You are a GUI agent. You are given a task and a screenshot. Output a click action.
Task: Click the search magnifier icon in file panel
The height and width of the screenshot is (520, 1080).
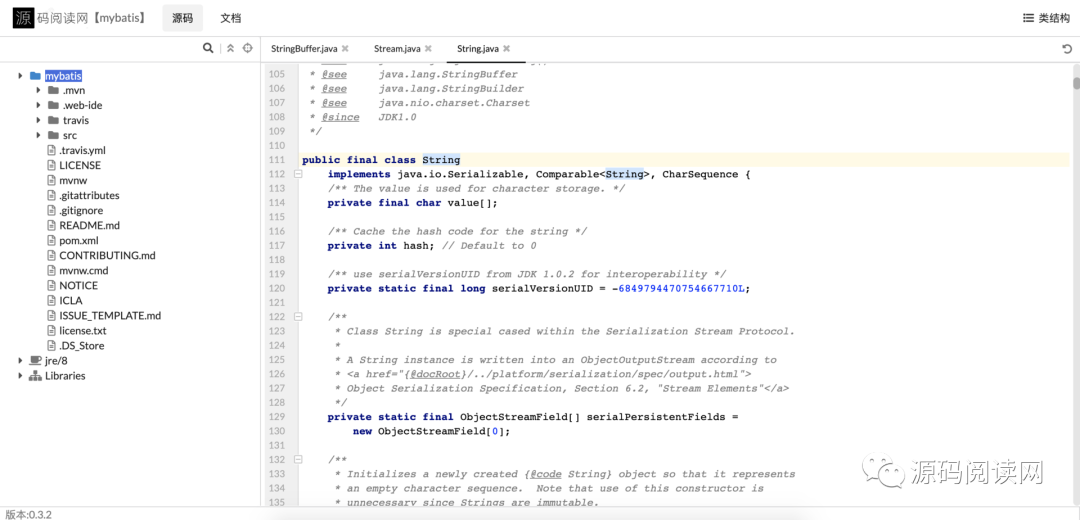tap(208, 48)
